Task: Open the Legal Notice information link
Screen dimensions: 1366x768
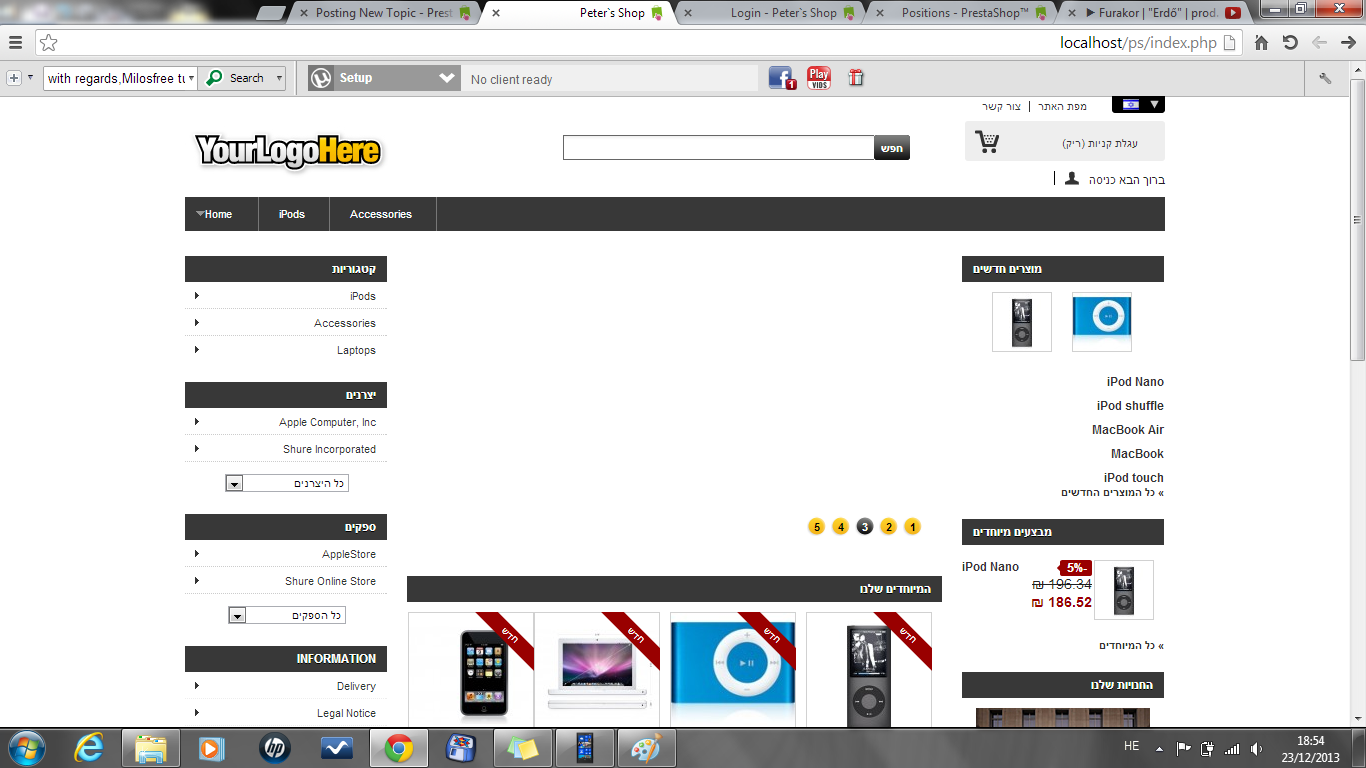Action: [x=346, y=713]
